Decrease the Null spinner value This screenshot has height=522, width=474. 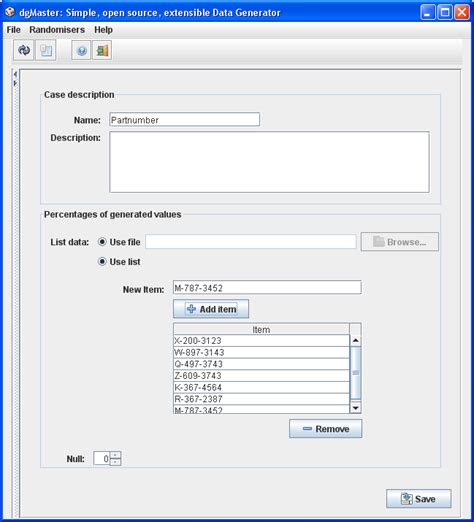[115, 462]
